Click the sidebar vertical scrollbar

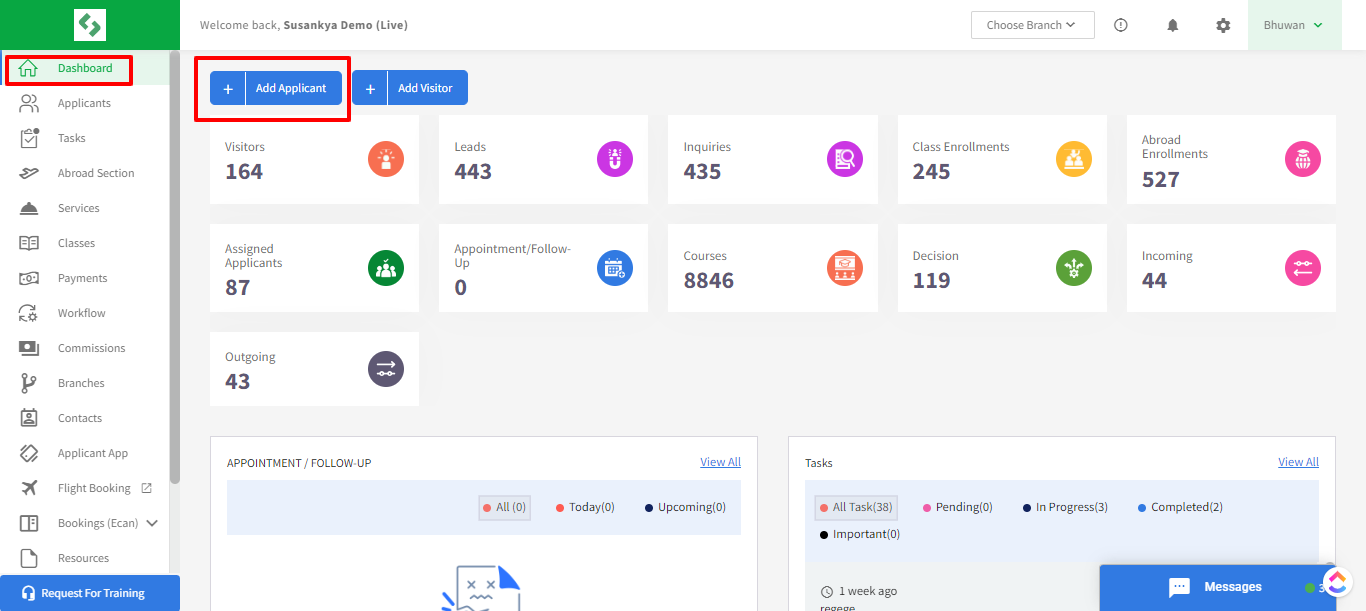(175, 270)
